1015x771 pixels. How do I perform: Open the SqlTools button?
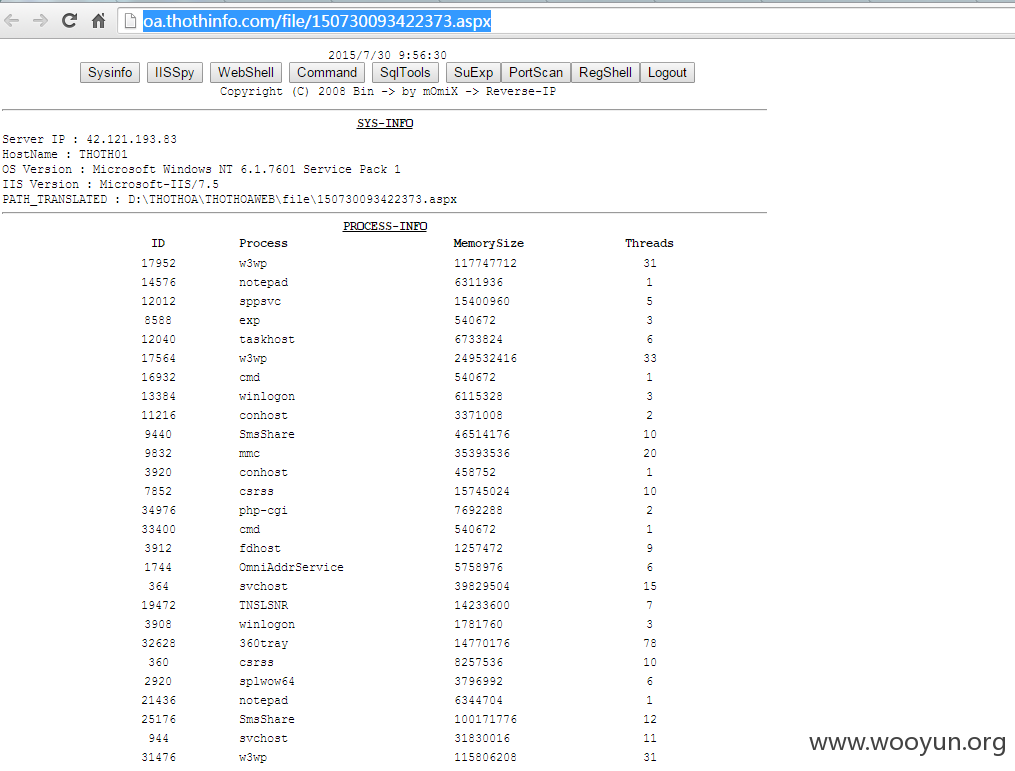coord(405,73)
